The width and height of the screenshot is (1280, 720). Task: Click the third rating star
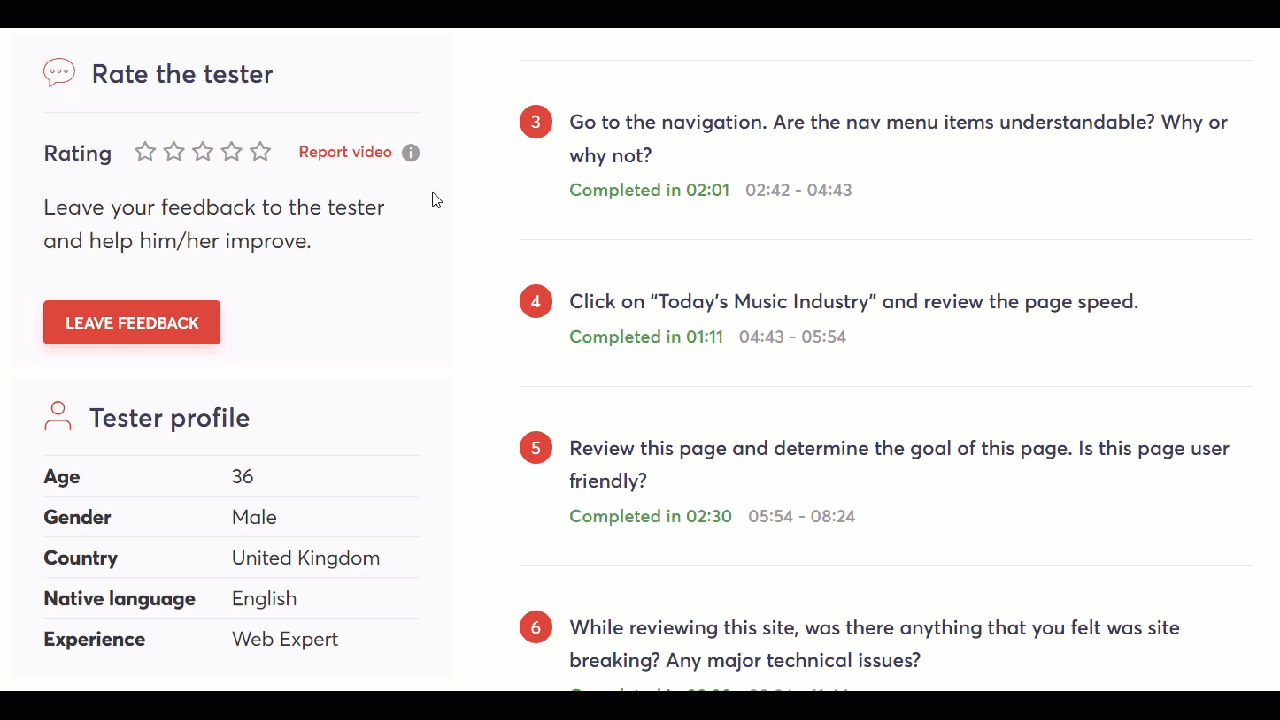click(x=203, y=152)
